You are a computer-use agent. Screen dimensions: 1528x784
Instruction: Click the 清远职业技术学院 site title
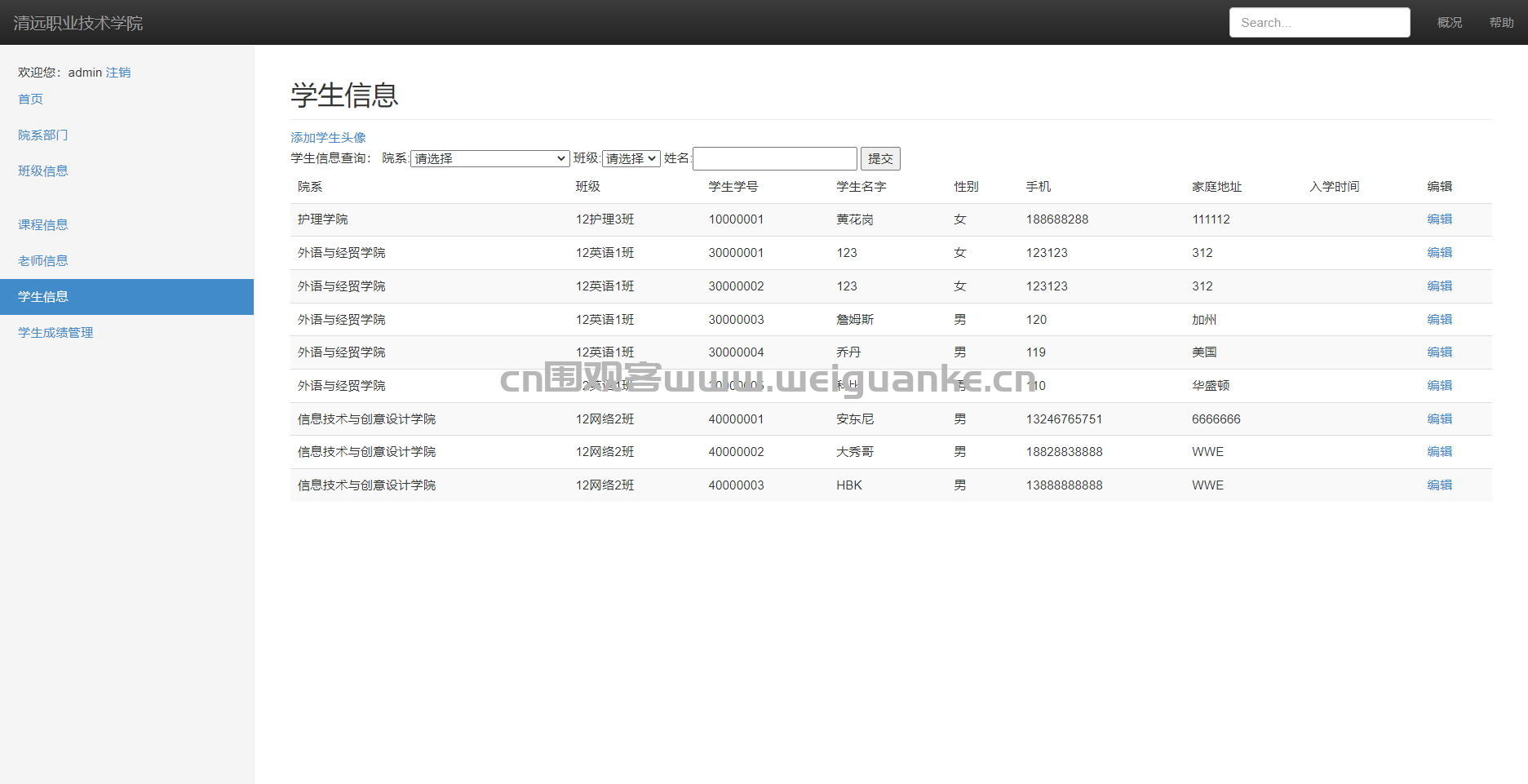coord(78,23)
